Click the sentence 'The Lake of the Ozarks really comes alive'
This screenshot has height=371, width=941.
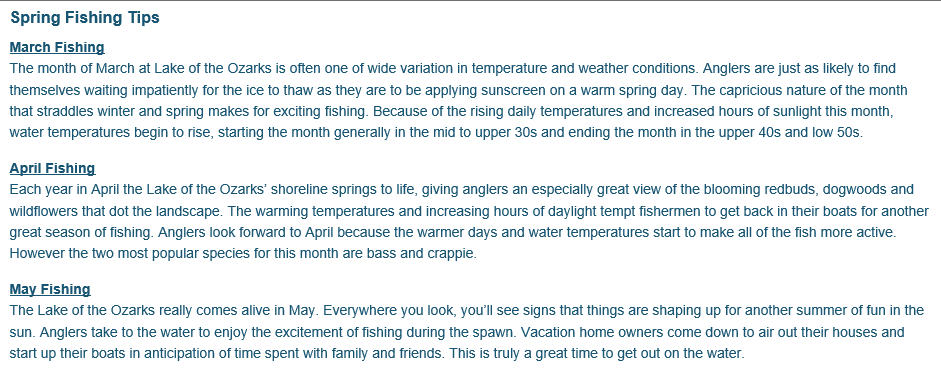pos(164,311)
